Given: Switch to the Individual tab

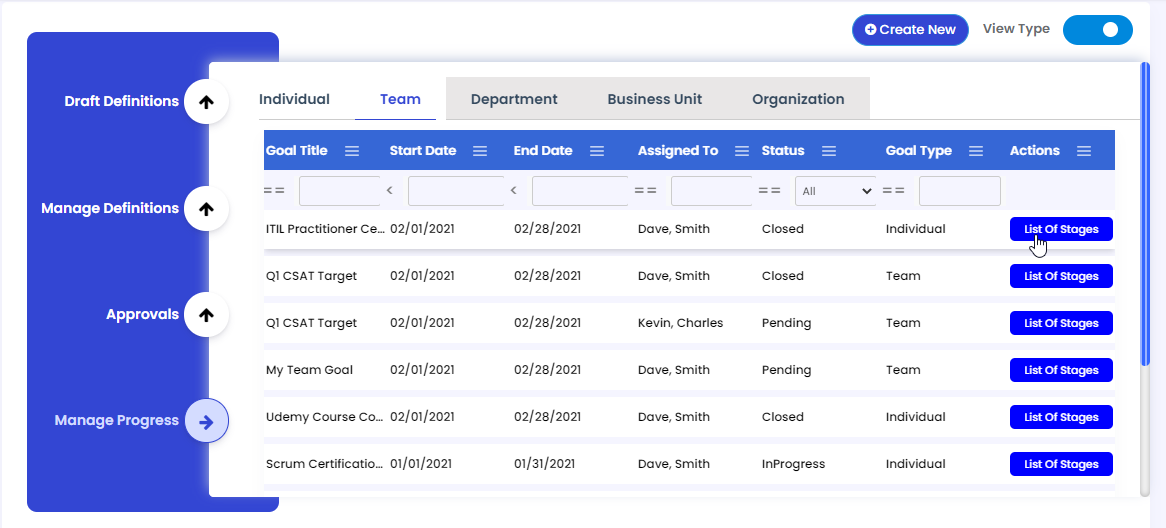Looking at the screenshot, I should (x=294, y=99).
